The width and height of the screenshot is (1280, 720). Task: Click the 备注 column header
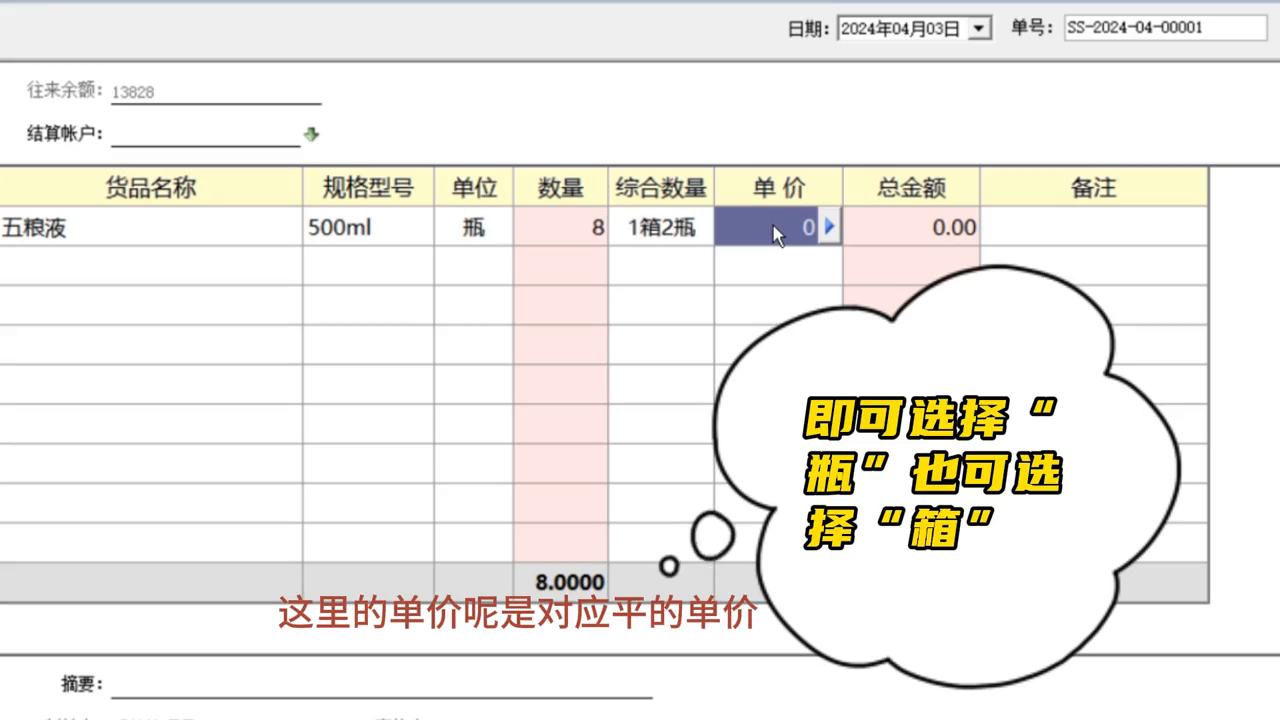pos(1094,187)
